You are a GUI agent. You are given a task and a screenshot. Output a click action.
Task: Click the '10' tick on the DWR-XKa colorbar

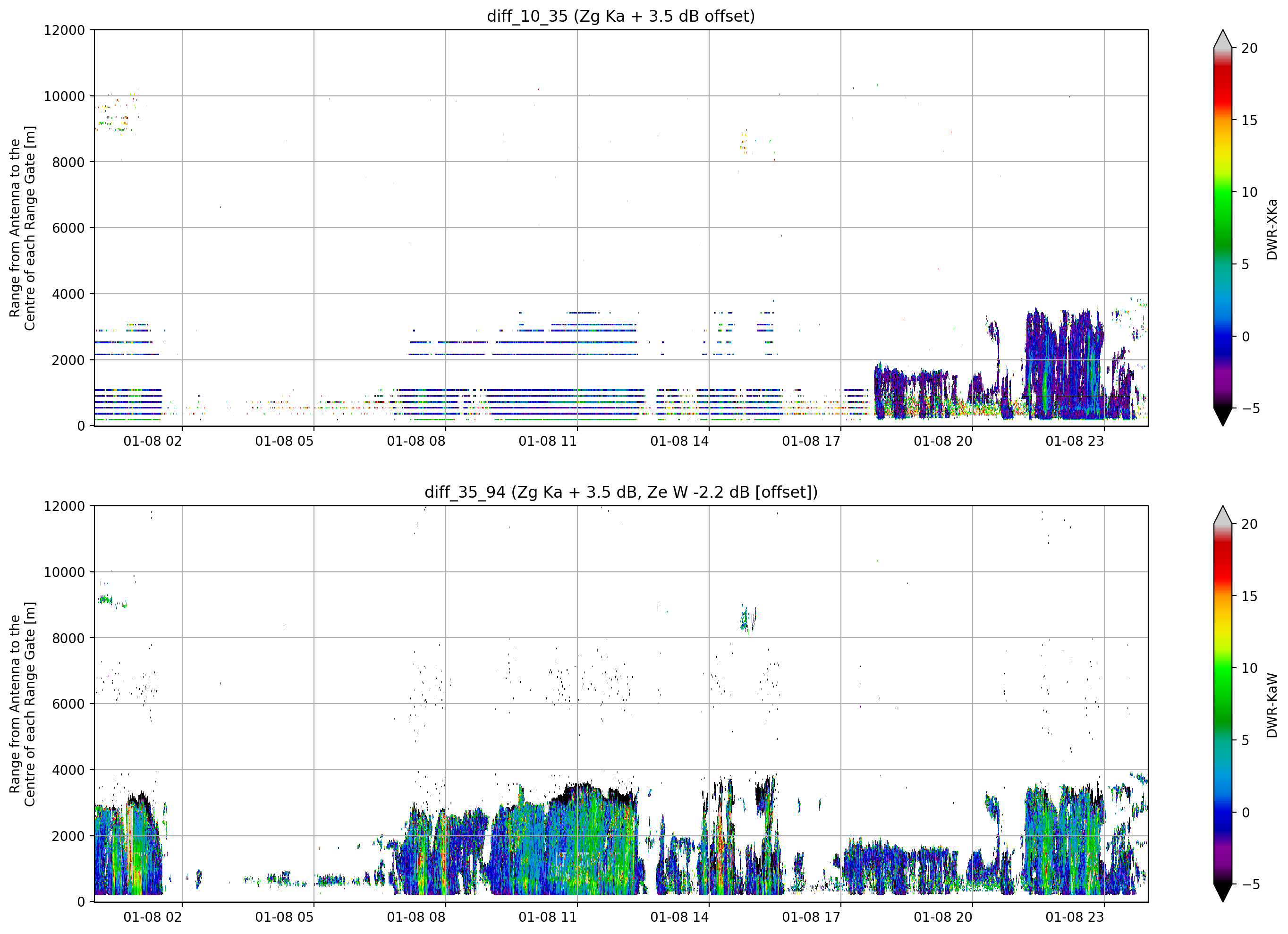point(1249,193)
